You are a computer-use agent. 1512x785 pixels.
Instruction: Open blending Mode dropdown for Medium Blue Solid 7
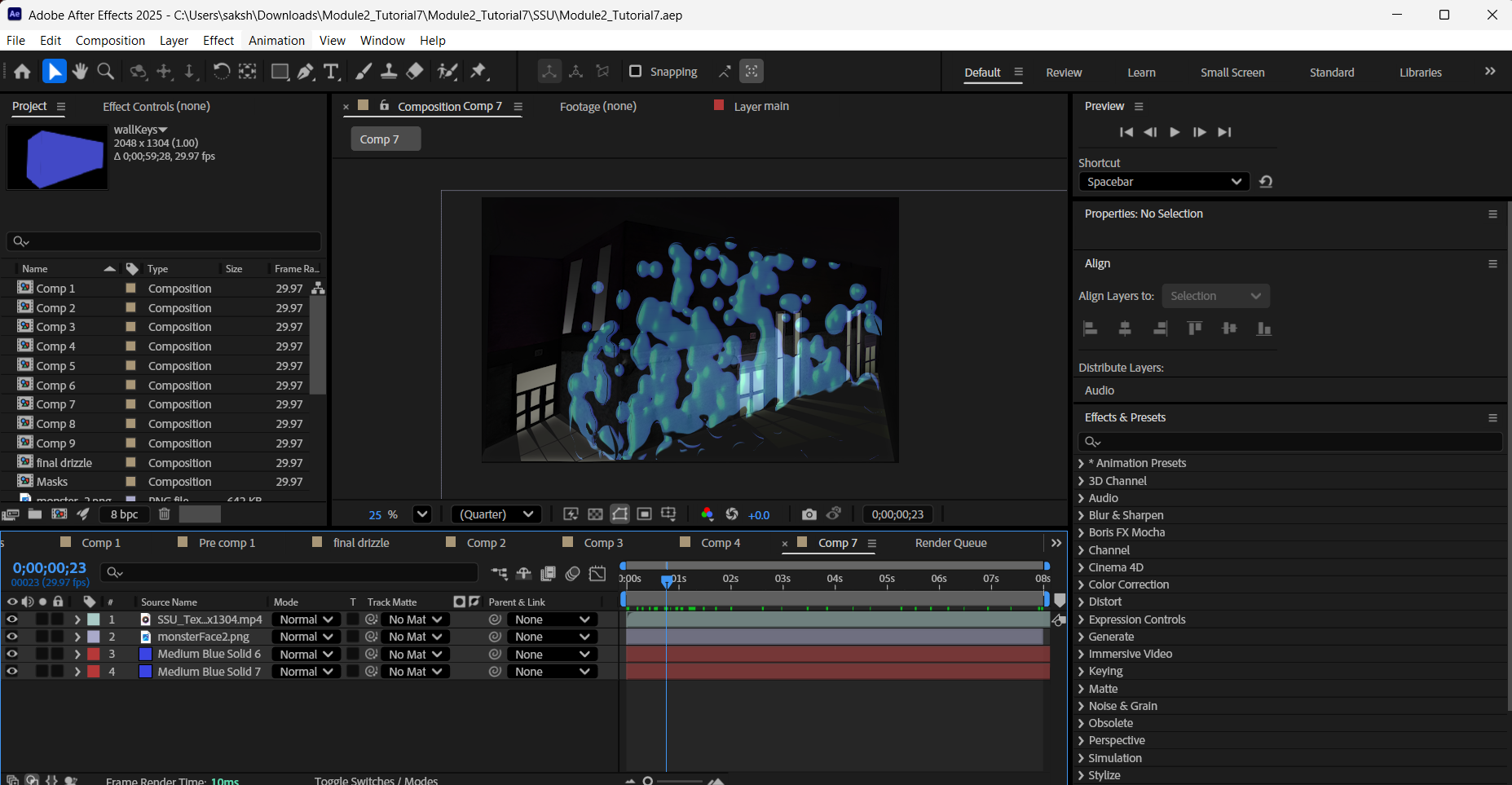pyautogui.click(x=306, y=672)
